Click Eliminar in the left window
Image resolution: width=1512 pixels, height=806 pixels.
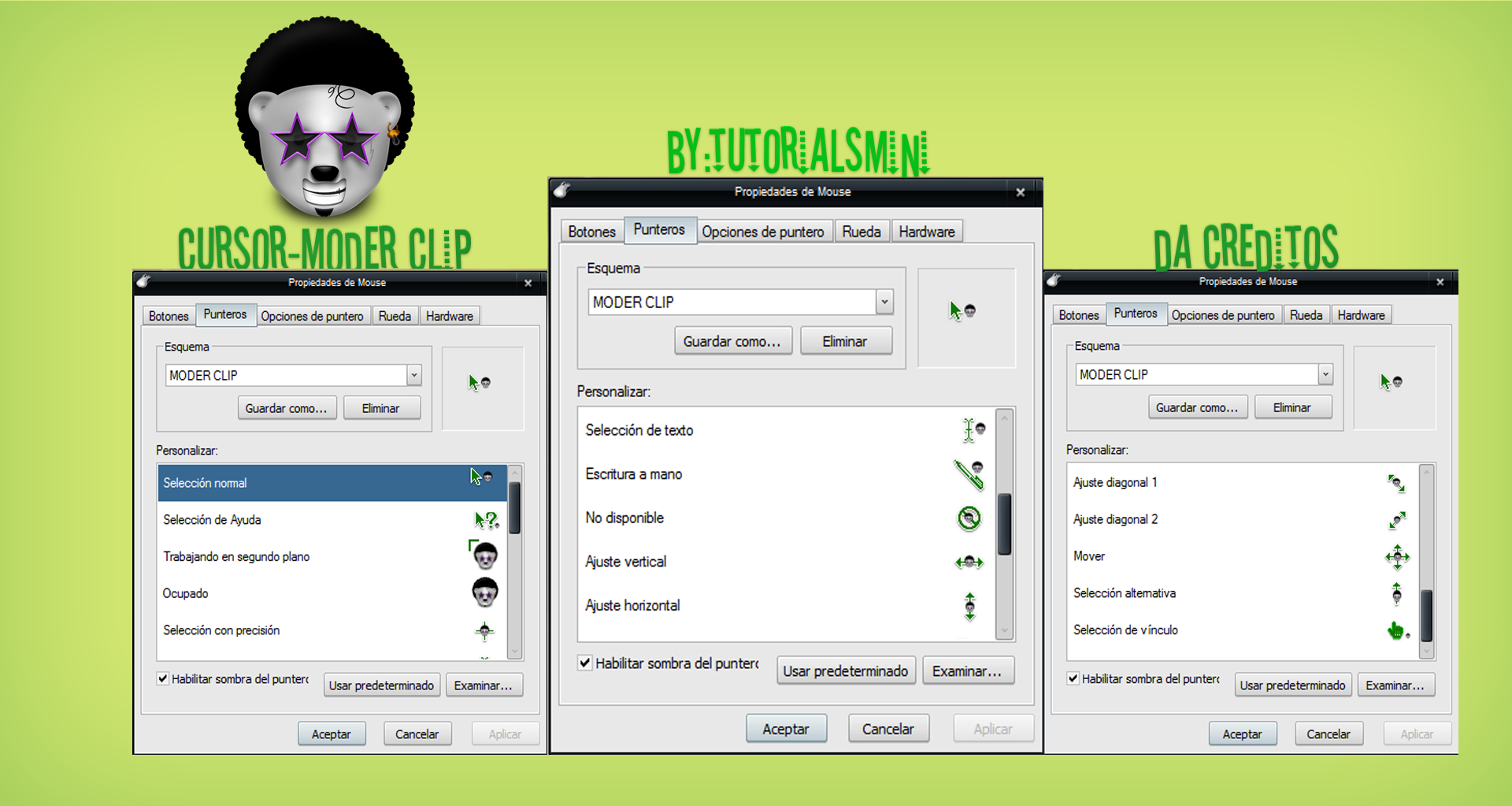coord(381,408)
